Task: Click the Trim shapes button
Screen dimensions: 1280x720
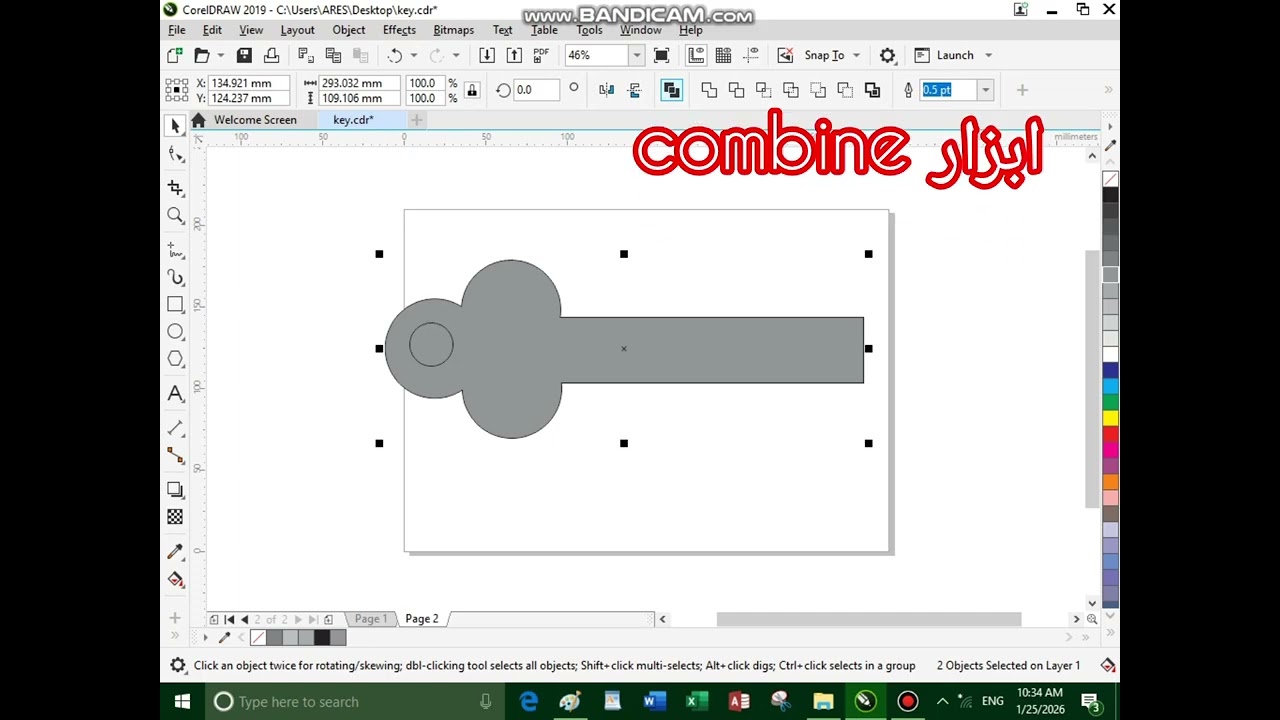Action: click(x=737, y=90)
